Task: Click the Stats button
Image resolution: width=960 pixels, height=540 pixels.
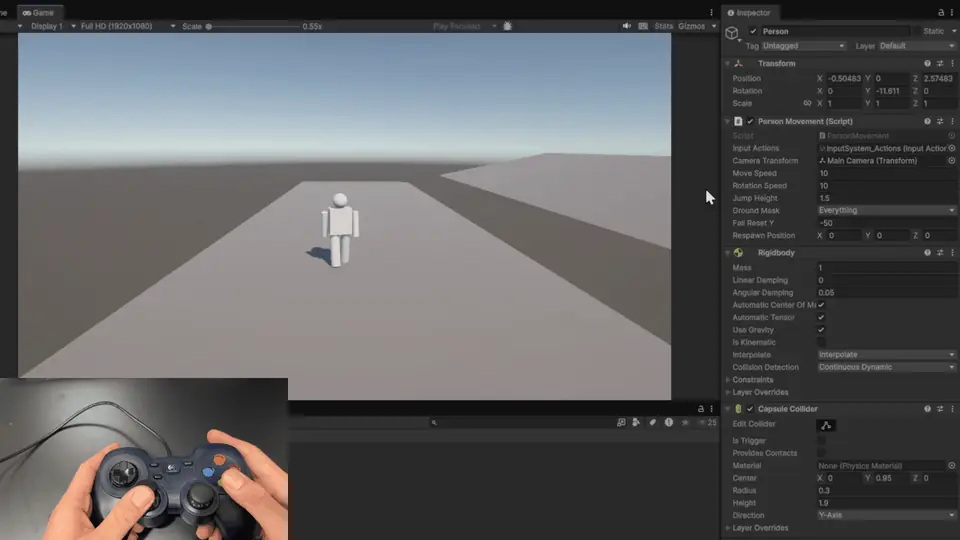Action: pyautogui.click(x=663, y=26)
